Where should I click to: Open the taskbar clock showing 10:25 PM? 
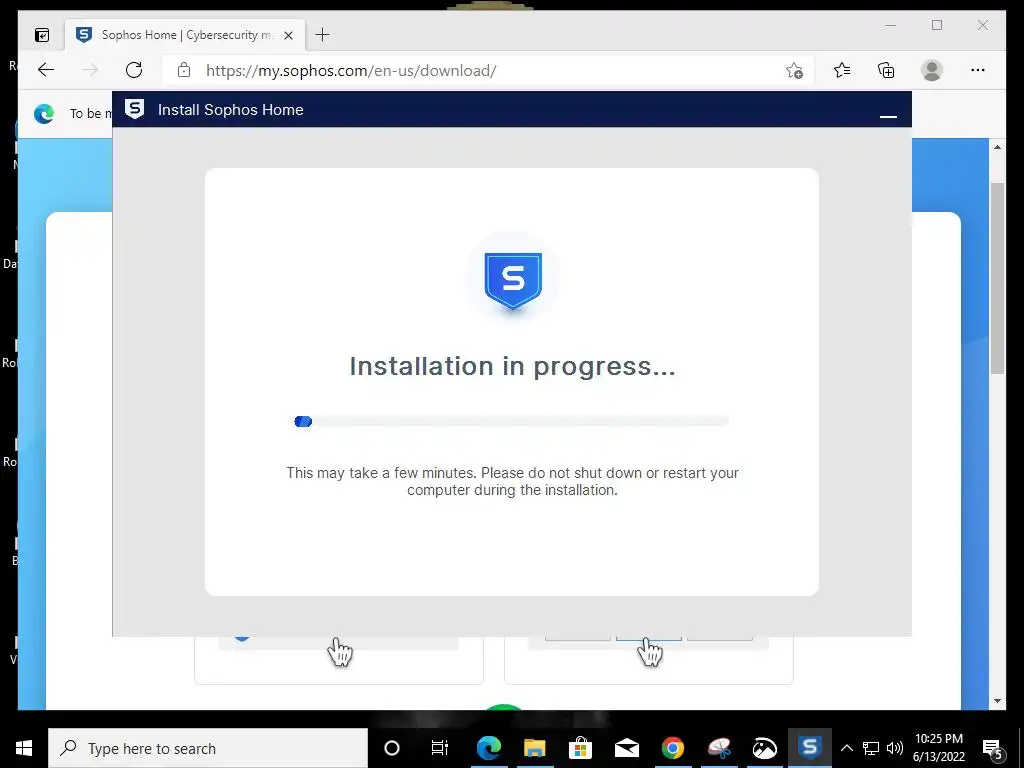click(x=939, y=748)
